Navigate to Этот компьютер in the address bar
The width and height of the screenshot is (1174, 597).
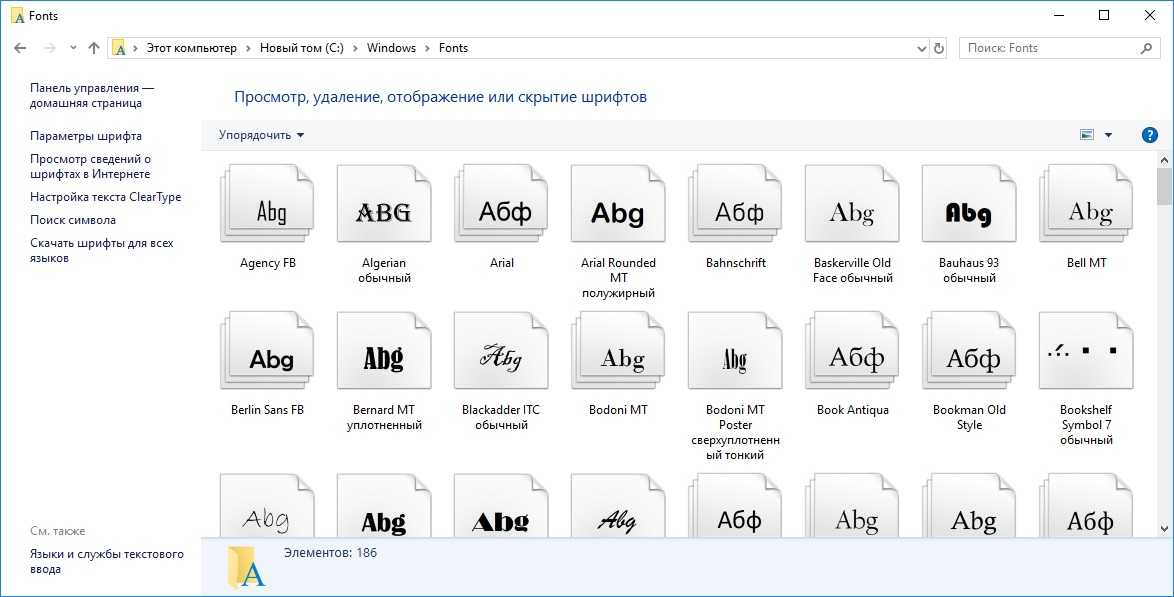(x=192, y=48)
